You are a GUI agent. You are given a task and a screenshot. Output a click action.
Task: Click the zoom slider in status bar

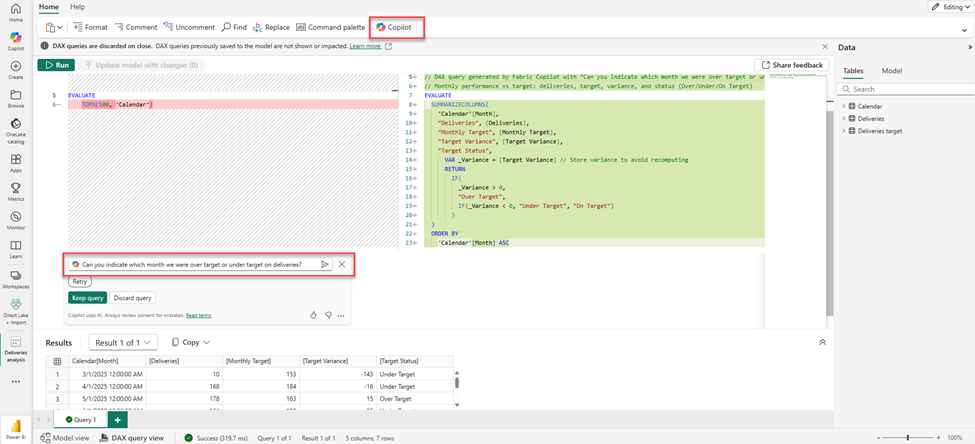(908, 438)
